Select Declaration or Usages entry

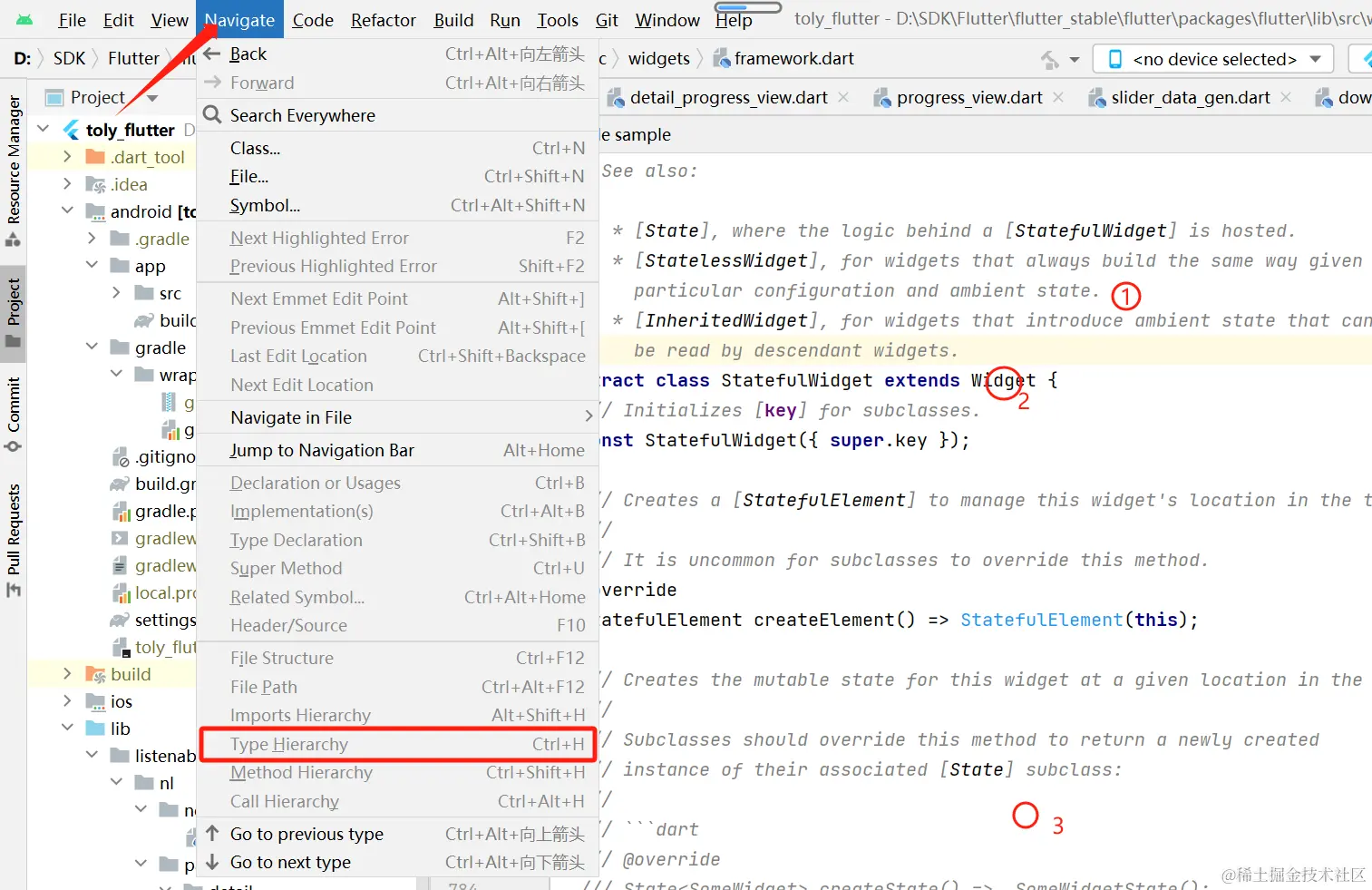click(397, 483)
